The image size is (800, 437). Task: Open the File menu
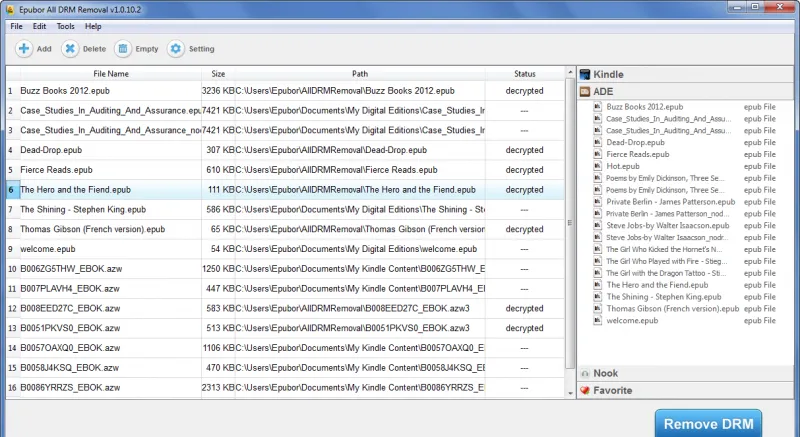point(16,27)
